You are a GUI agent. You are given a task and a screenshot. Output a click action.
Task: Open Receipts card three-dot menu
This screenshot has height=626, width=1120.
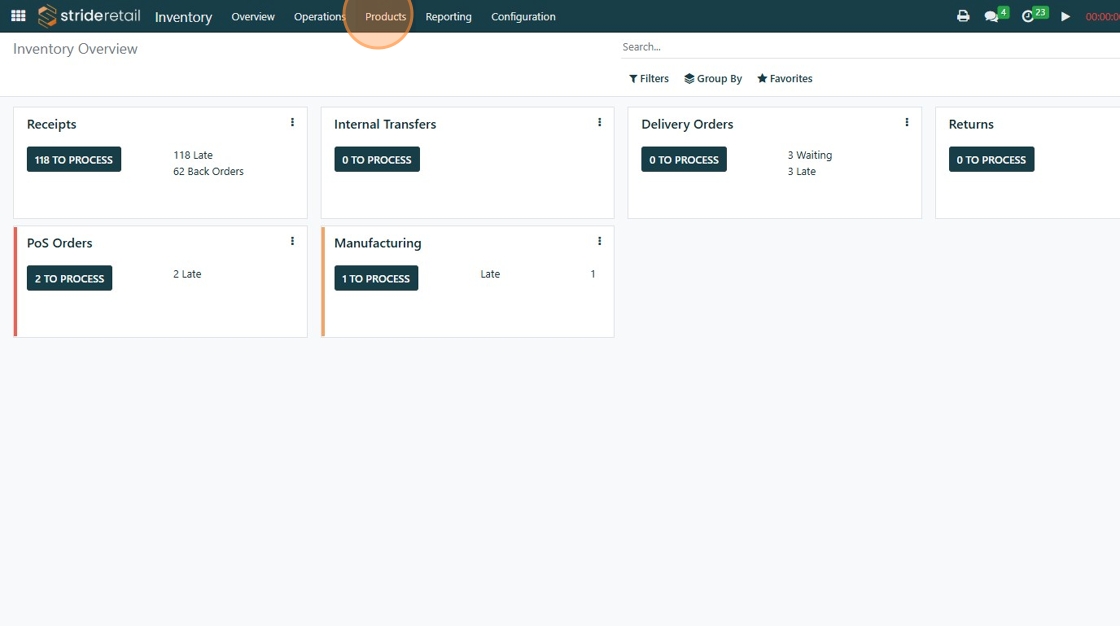[x=292, y=123]
